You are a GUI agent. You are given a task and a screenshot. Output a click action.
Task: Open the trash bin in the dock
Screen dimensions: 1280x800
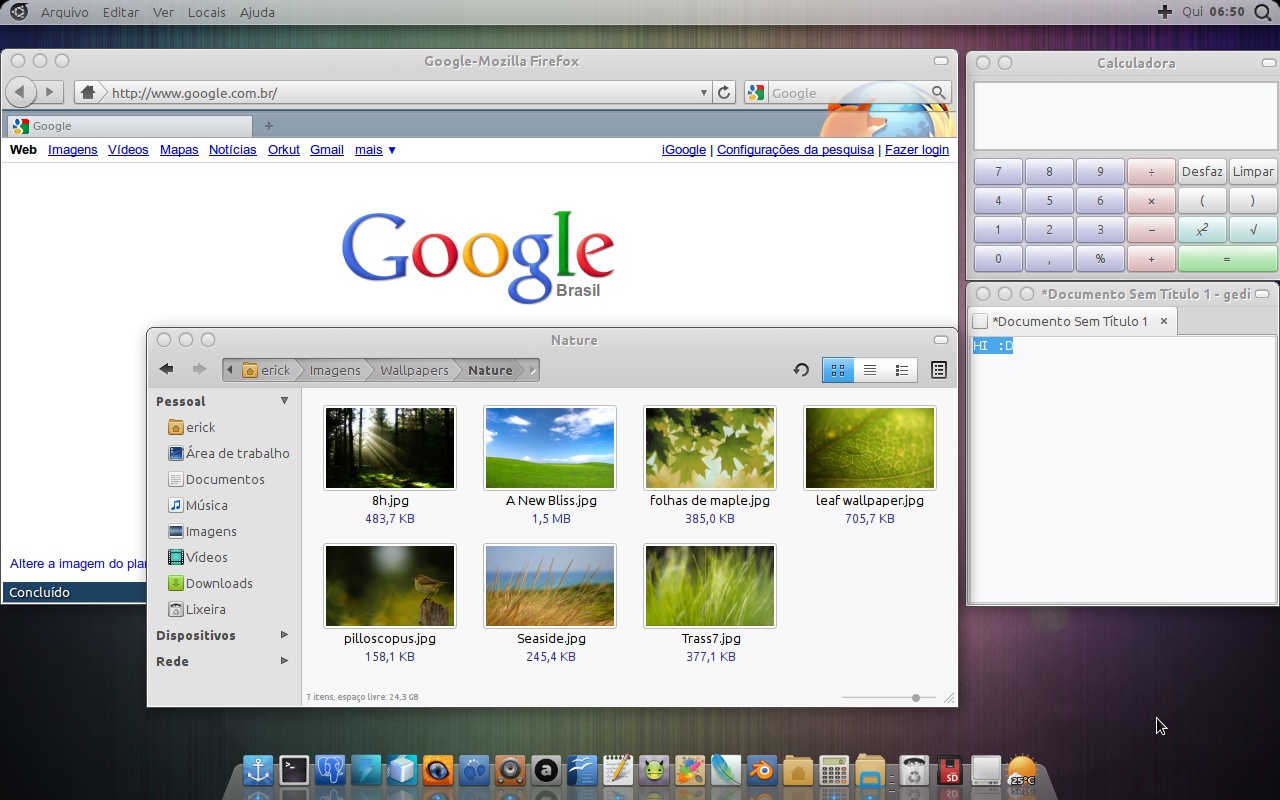pyautogui.click(x=913, y=770)
